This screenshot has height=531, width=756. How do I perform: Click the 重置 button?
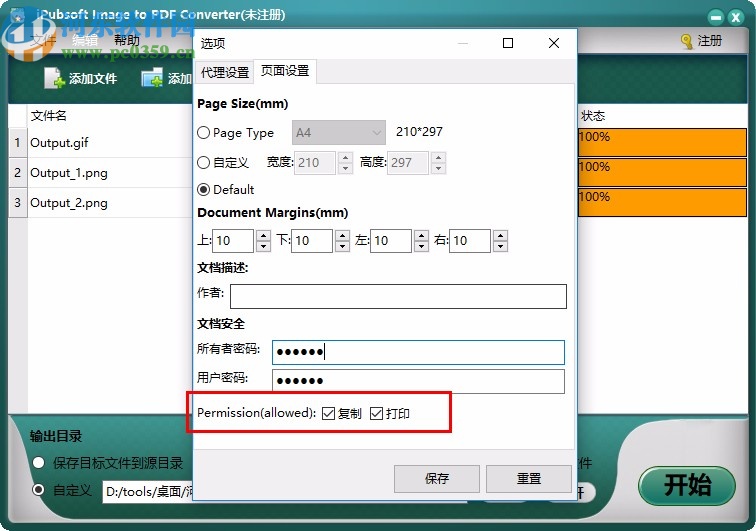click(x=529, y=478)
